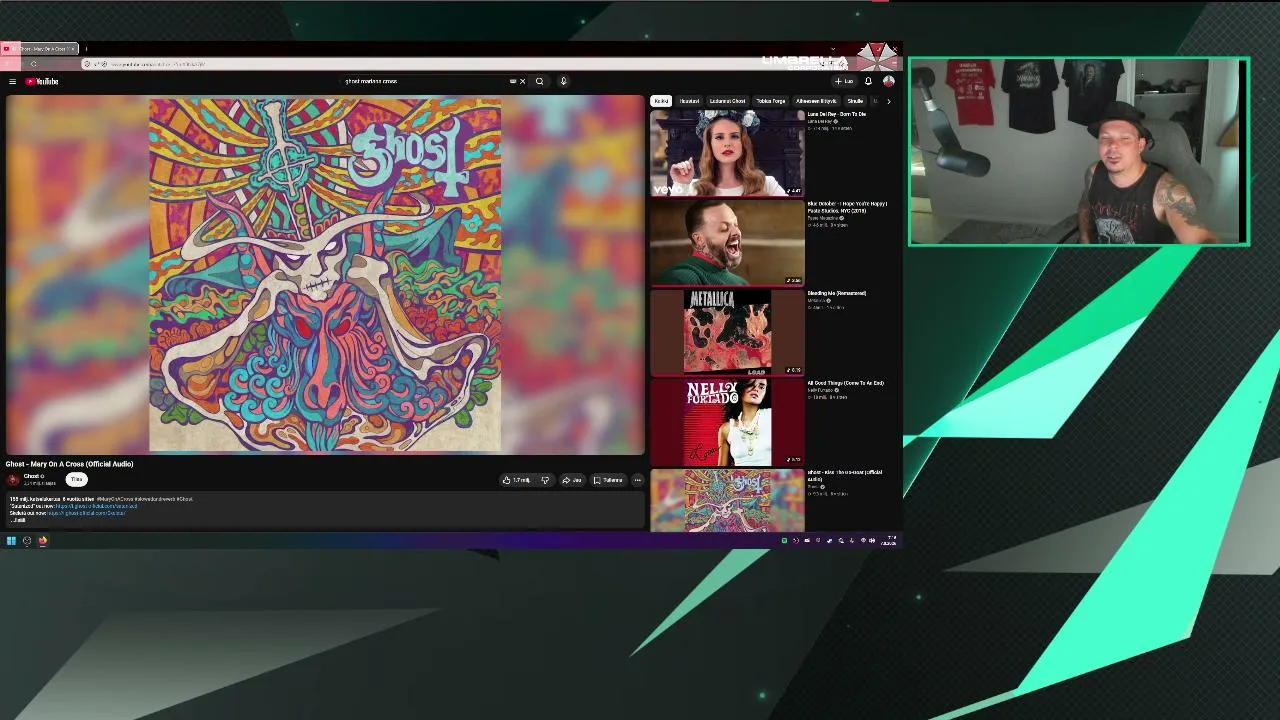Viewport: 1280px width, 720px height.
Task: Open the Create (Luo) button
Action: (x=845, y=82)
